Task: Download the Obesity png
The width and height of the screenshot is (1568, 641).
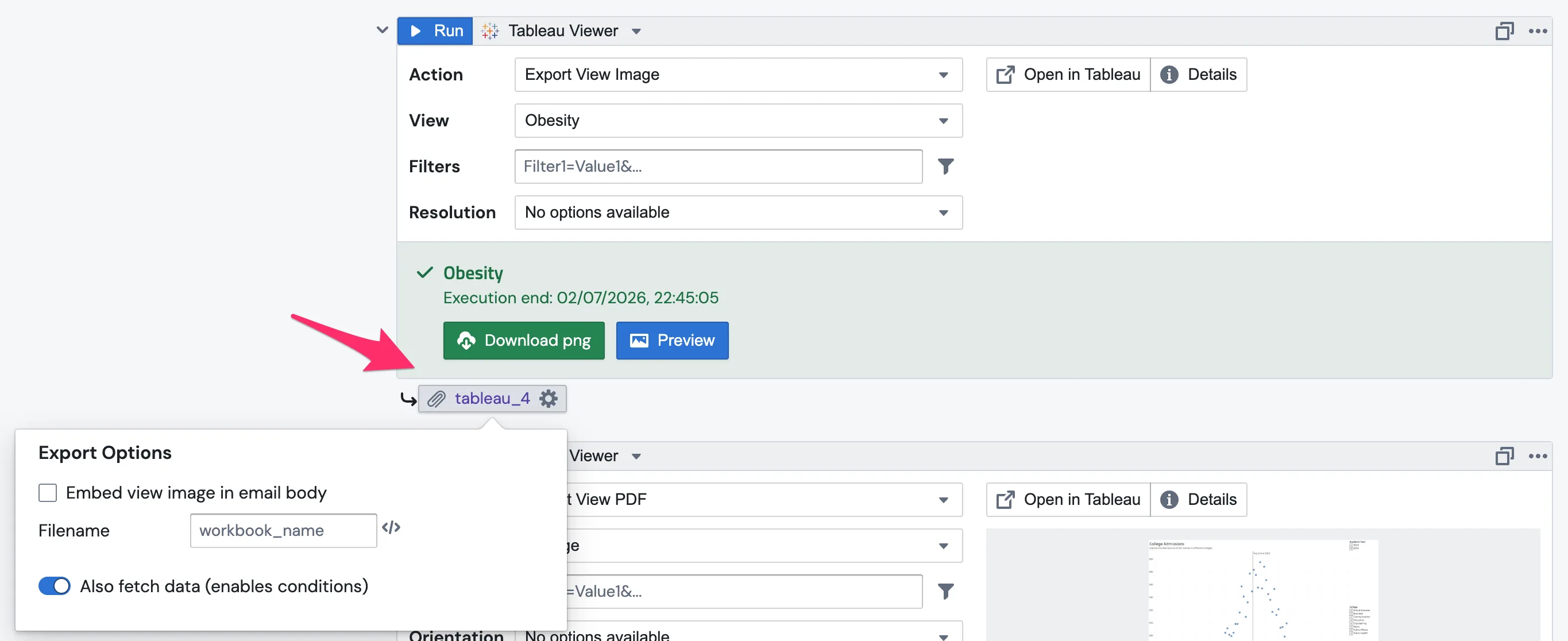Action: (523, 340)
